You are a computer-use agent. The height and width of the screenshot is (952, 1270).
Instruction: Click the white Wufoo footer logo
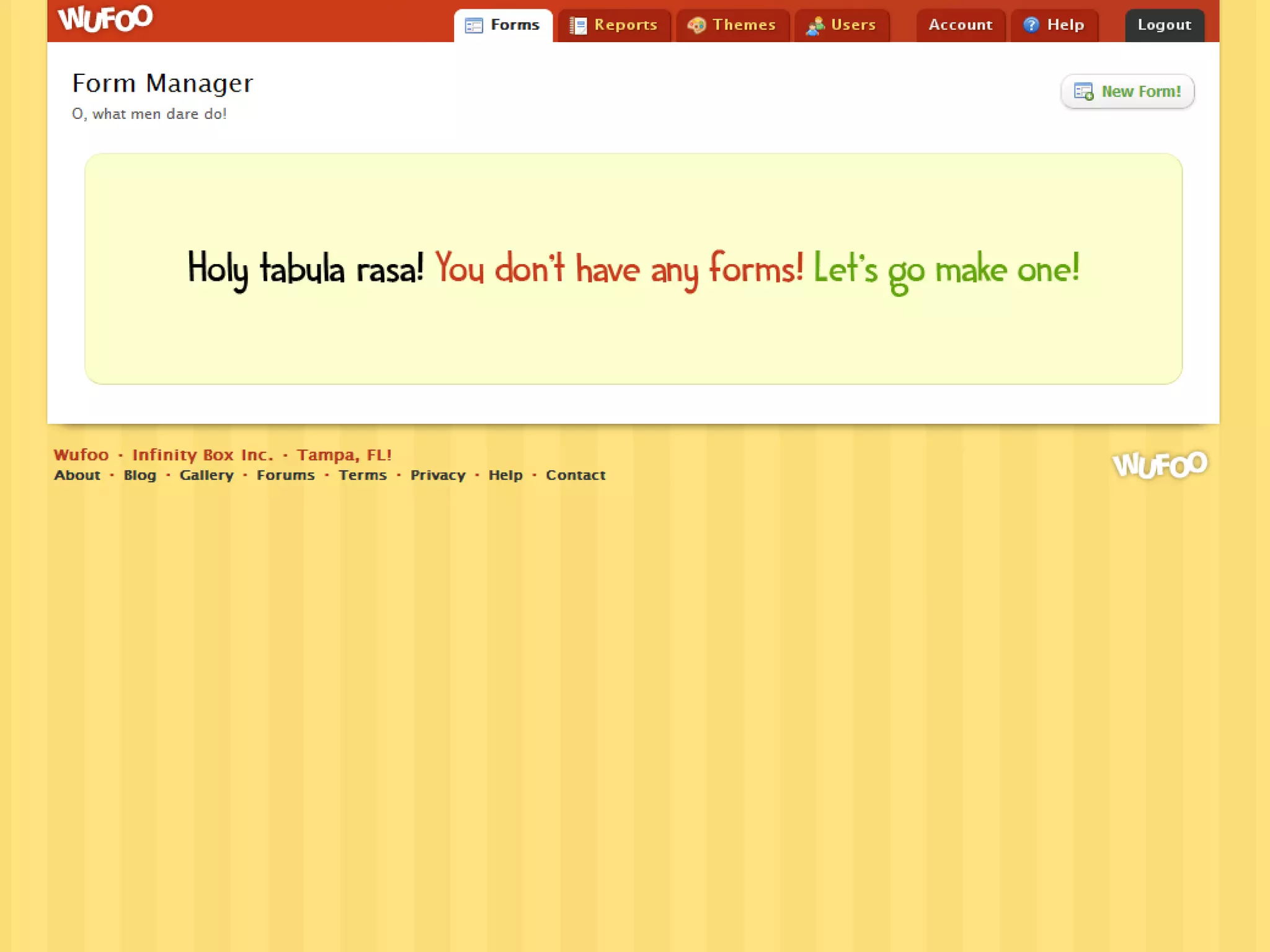pyautogui.click(x=1159, y=465)
